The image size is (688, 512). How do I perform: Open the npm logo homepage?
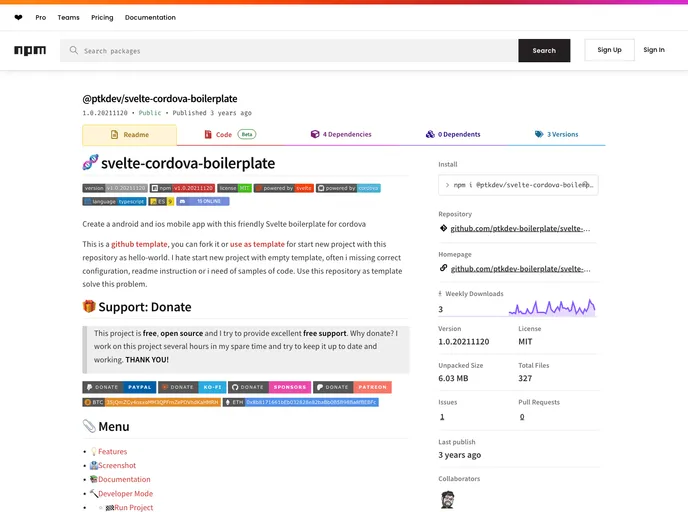point(30,50)
